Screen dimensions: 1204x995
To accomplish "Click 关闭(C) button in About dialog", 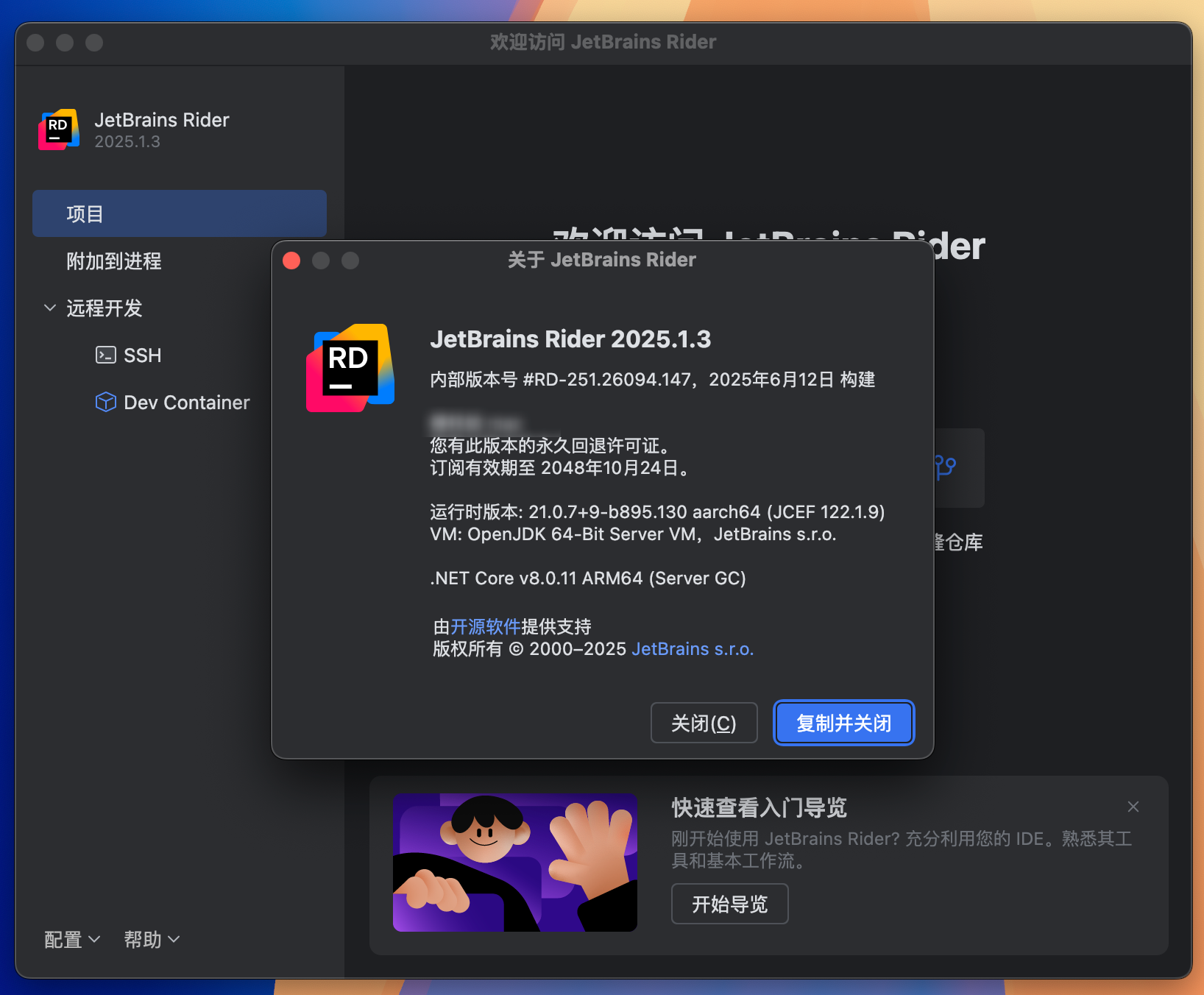I will (704, 723).
